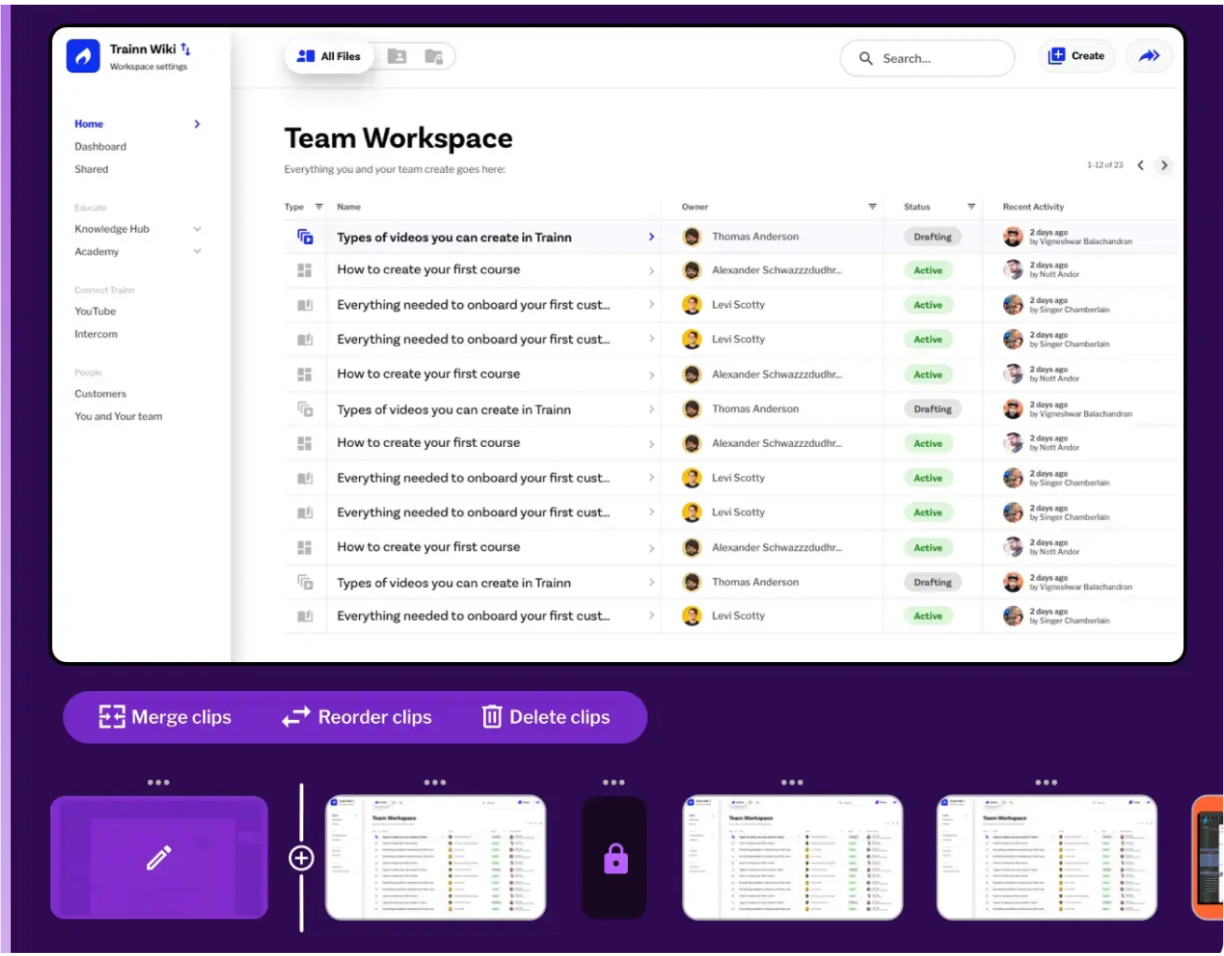Switch to the locked folder tab
The image size is (1224, 956).
pyautogui.click(x=433, y=57)
